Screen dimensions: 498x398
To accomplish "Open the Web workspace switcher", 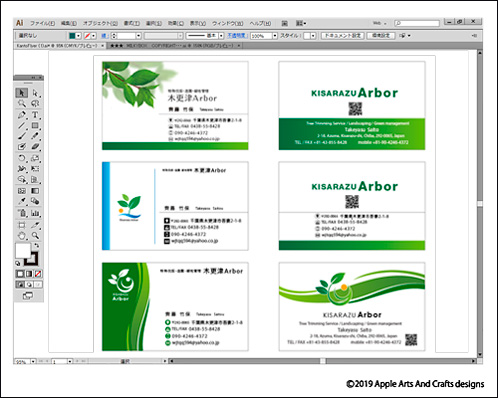I will point(380,23).
